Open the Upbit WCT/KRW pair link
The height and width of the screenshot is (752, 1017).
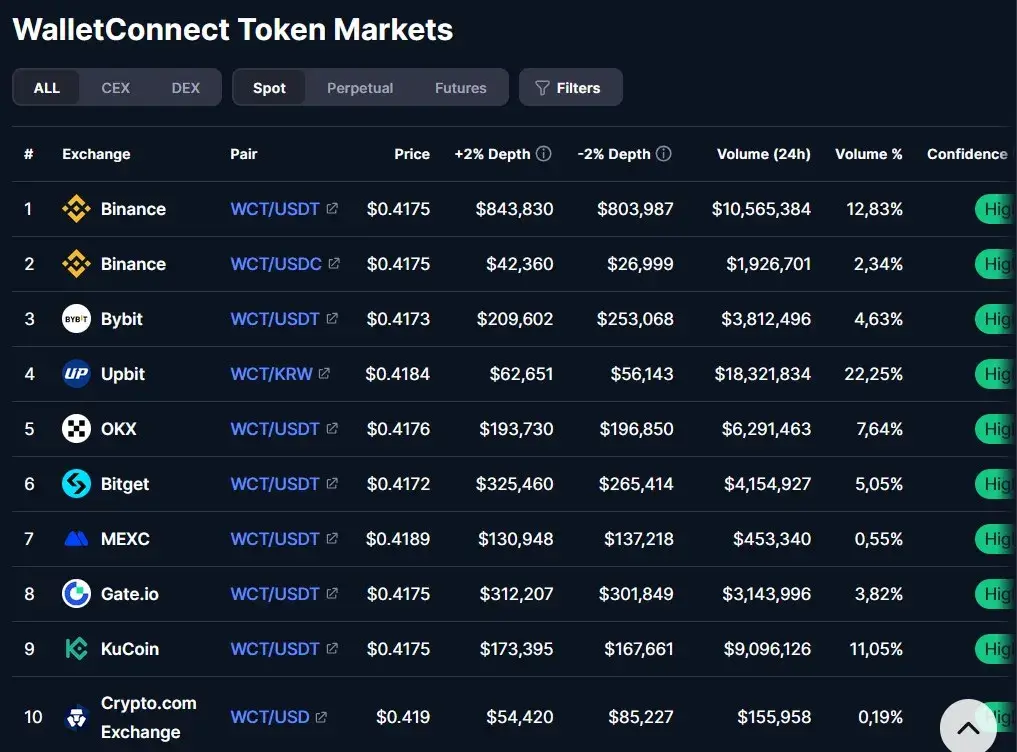coord(271,374)
